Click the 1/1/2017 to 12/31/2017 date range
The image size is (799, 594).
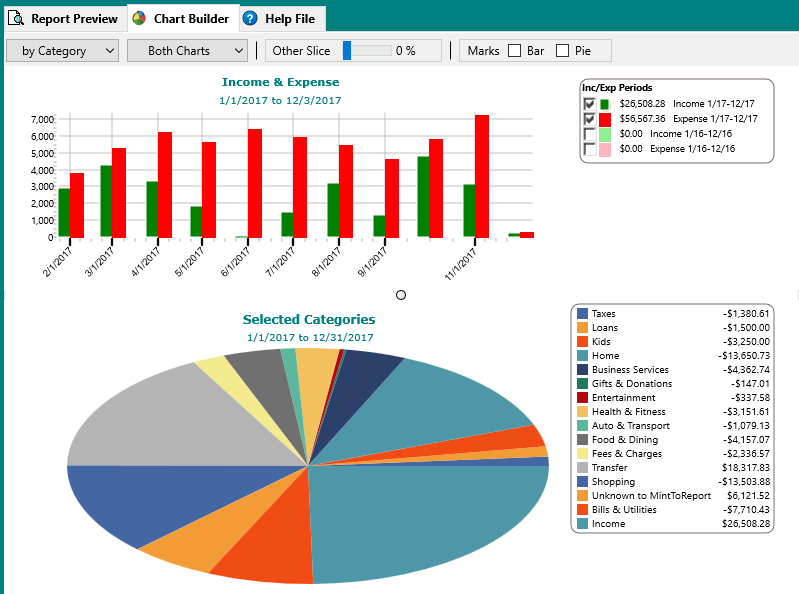pyautogui.click(x=310, y=337)
